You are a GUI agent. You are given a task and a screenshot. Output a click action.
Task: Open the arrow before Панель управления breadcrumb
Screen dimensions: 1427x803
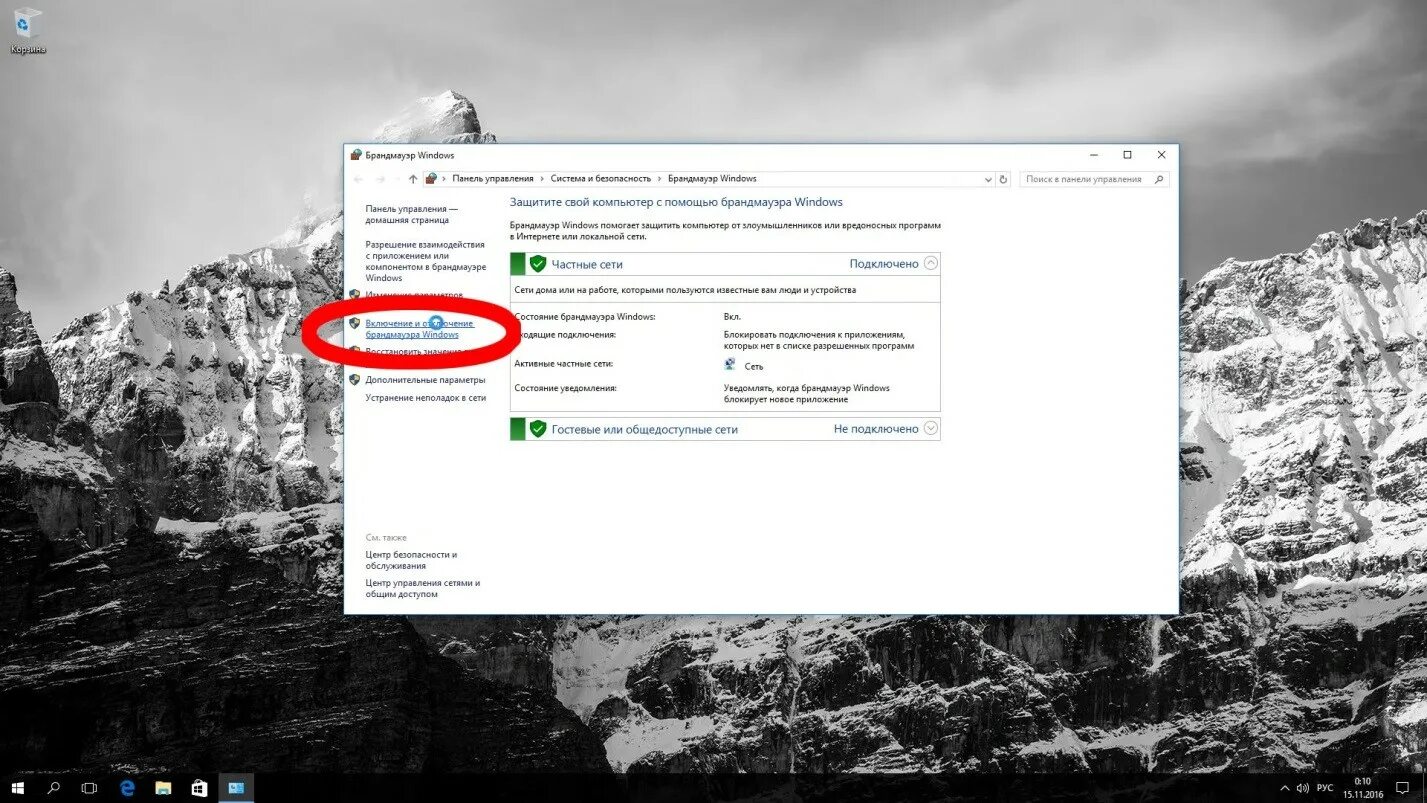coord(444,179)
